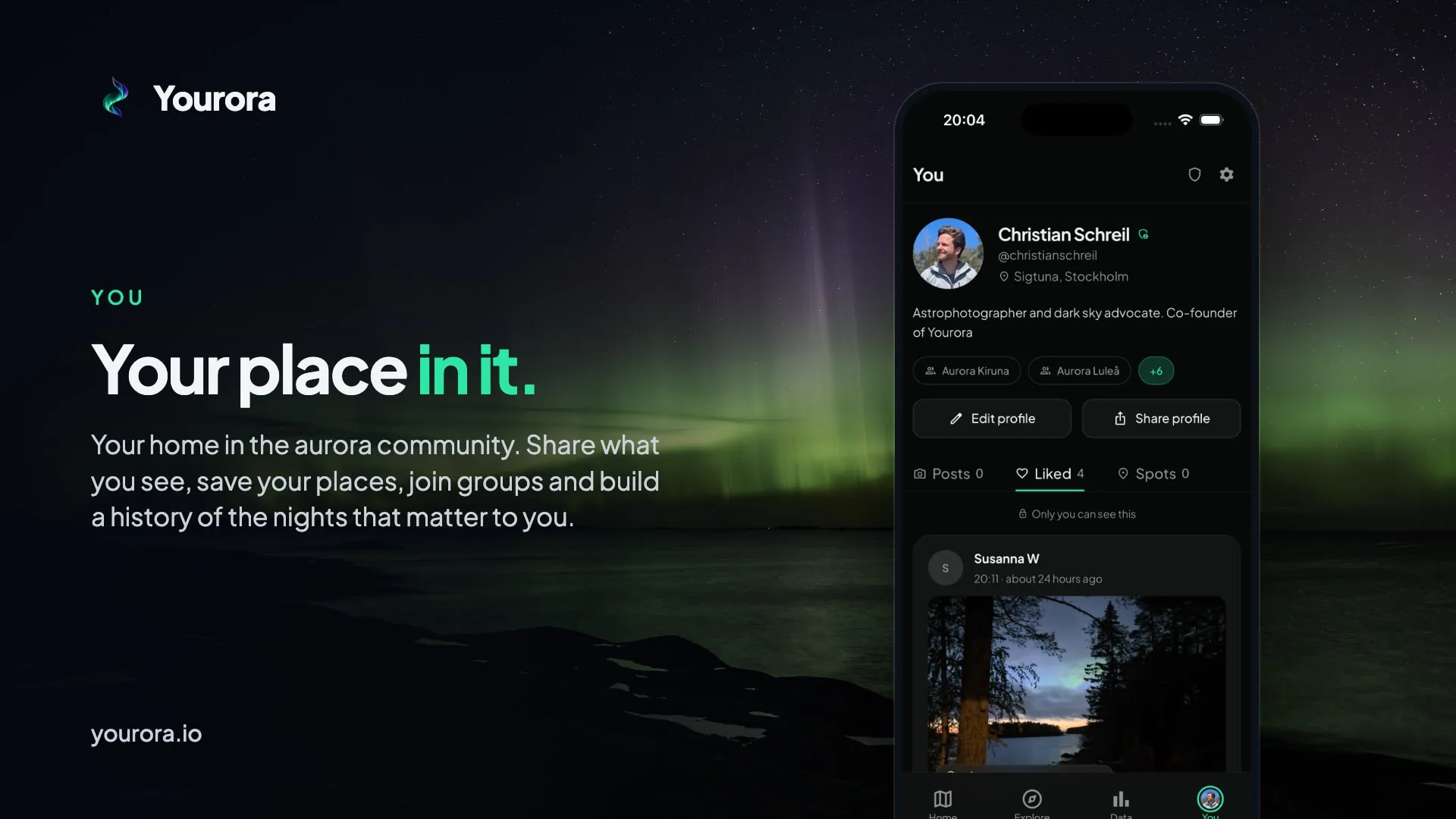Go to the Home map tab

pos(943,804)
